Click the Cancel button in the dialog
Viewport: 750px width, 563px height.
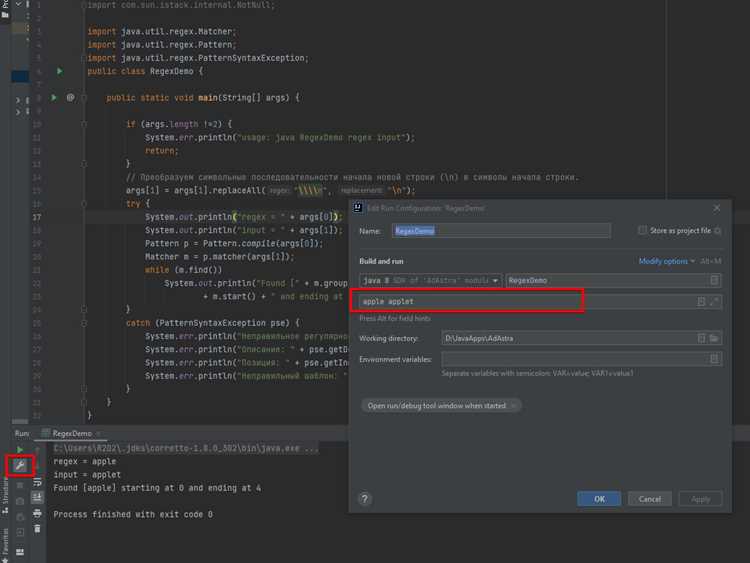point(650,499)
